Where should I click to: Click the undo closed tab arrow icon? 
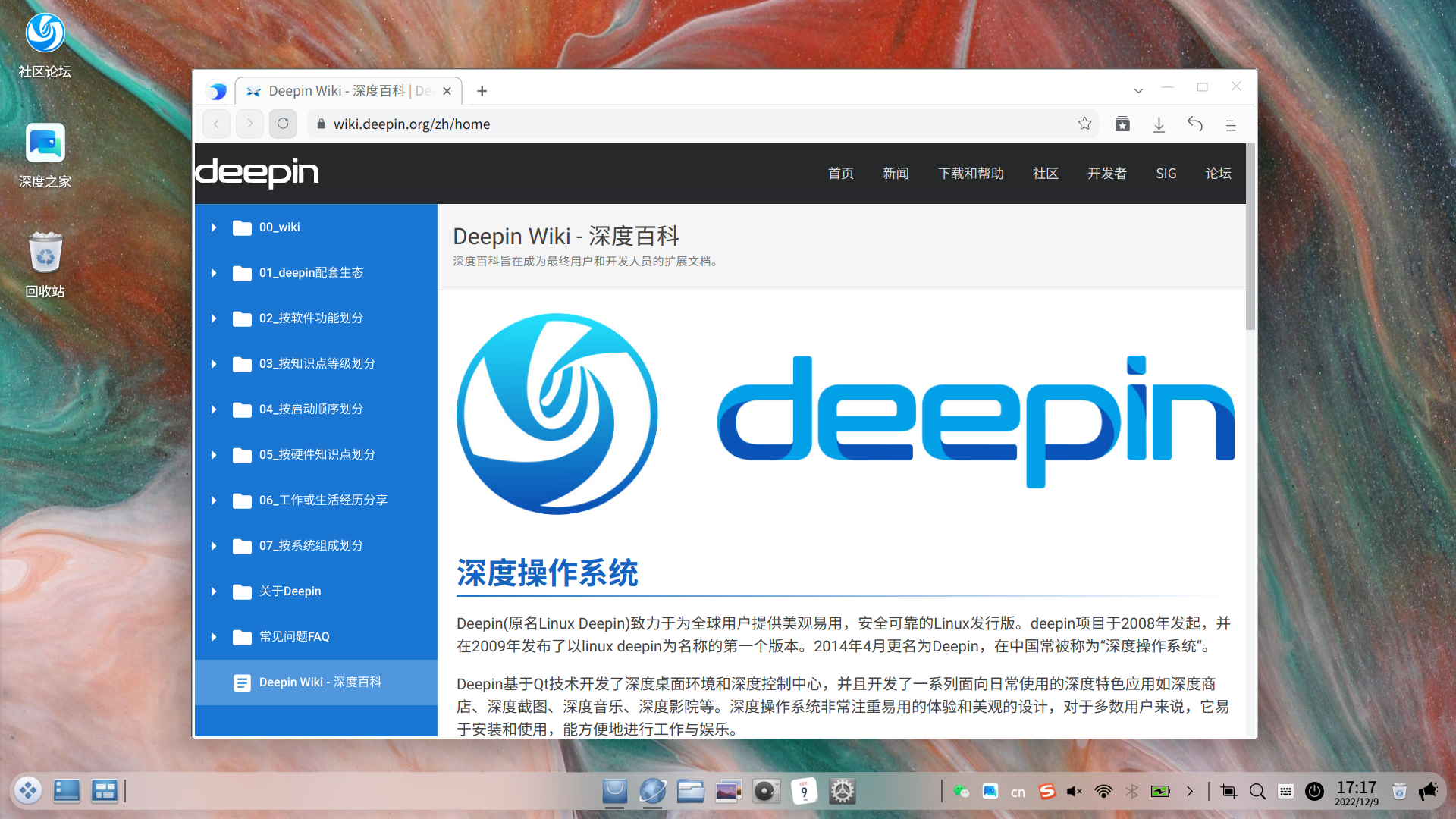click(1195, 124)
